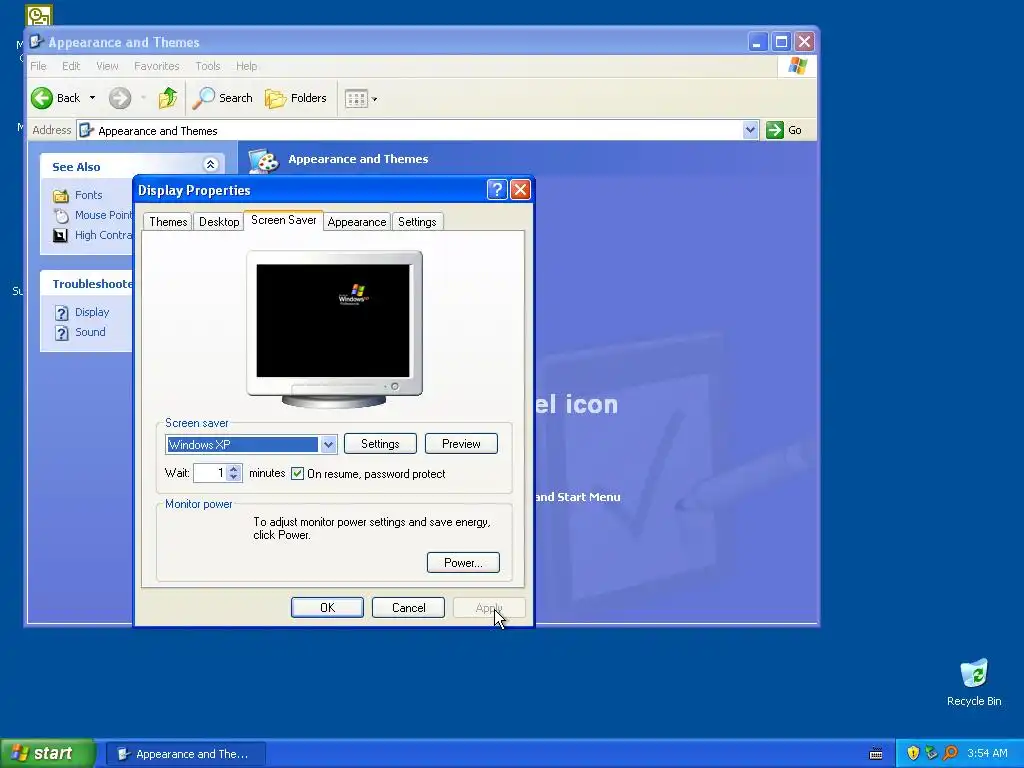The height and width of the screenshot is (768, 1024).
Task: Open the Fonts link in See Also
Action: tap(88, 195)
